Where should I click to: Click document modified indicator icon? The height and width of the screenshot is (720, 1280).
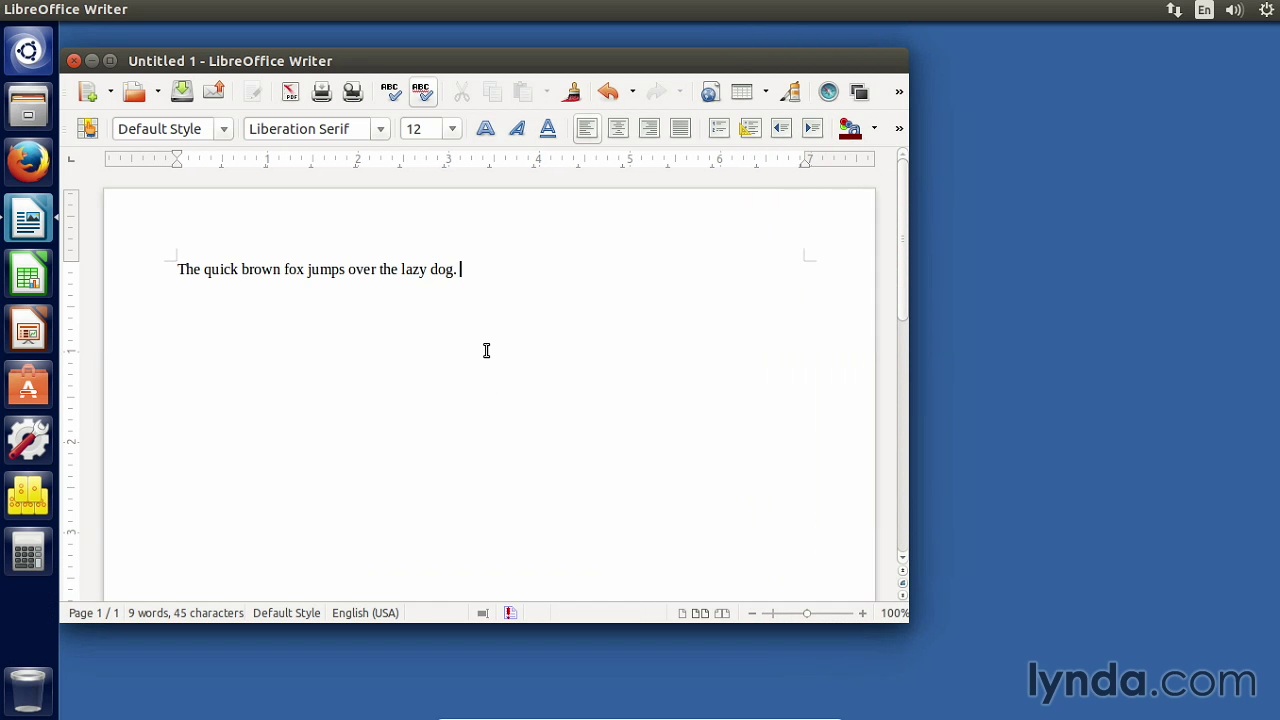click(510, 613)
